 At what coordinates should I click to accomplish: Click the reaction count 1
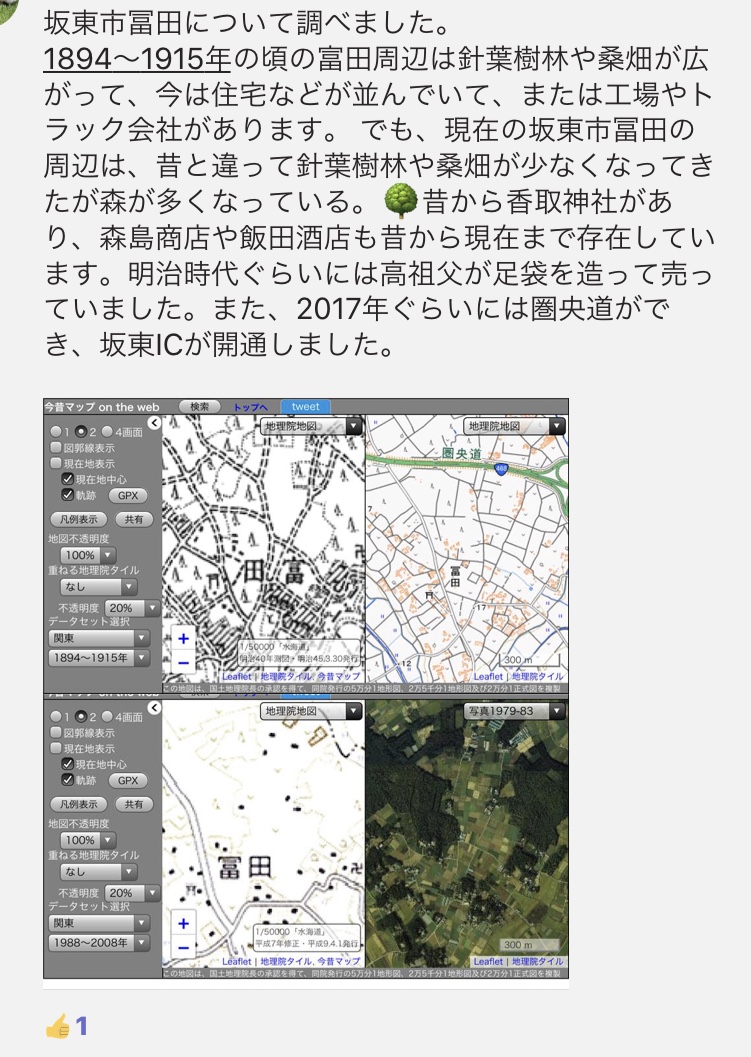pos(82,1026)
